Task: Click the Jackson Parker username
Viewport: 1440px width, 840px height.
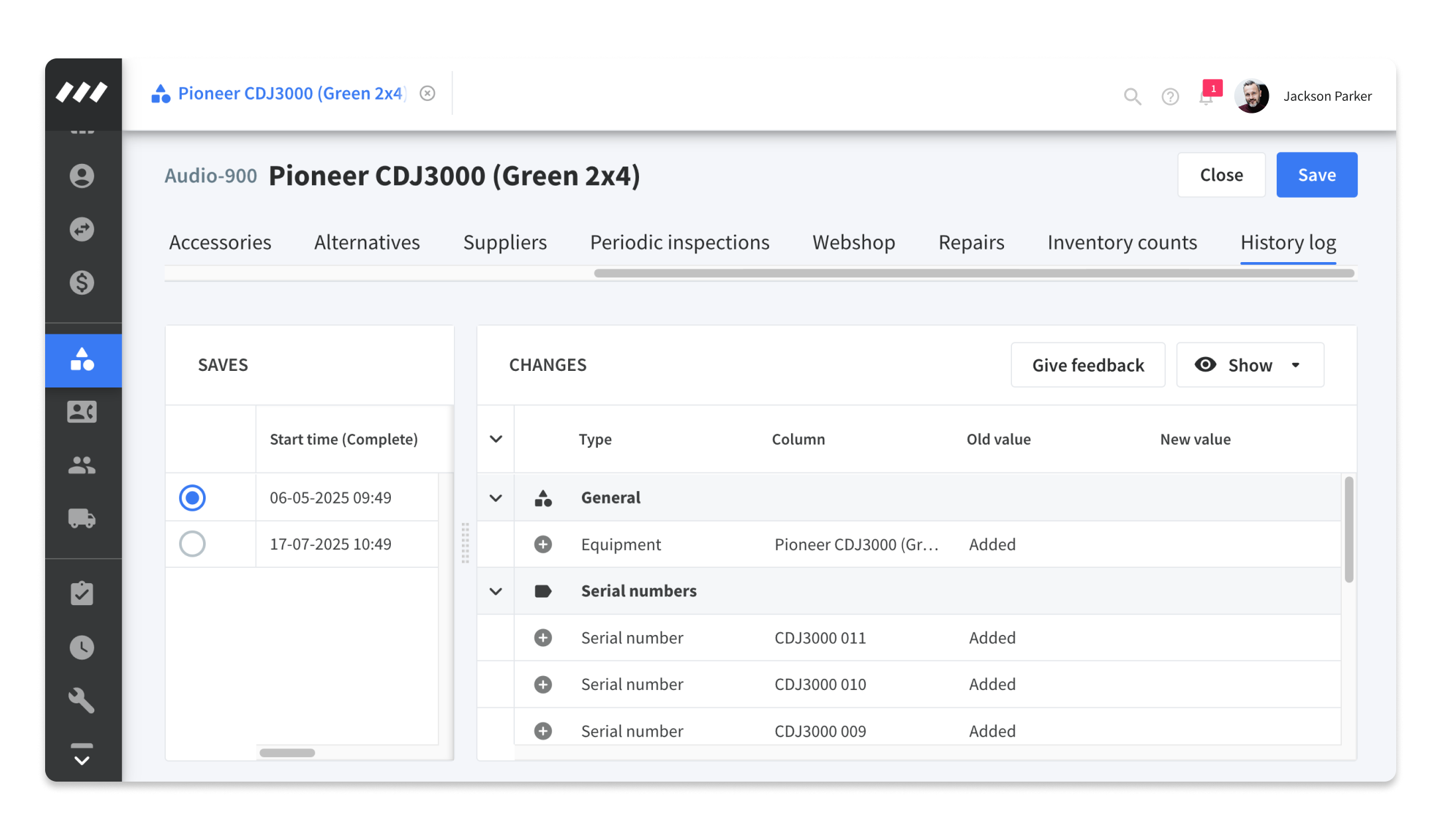Action: [x=1327, y=96]
